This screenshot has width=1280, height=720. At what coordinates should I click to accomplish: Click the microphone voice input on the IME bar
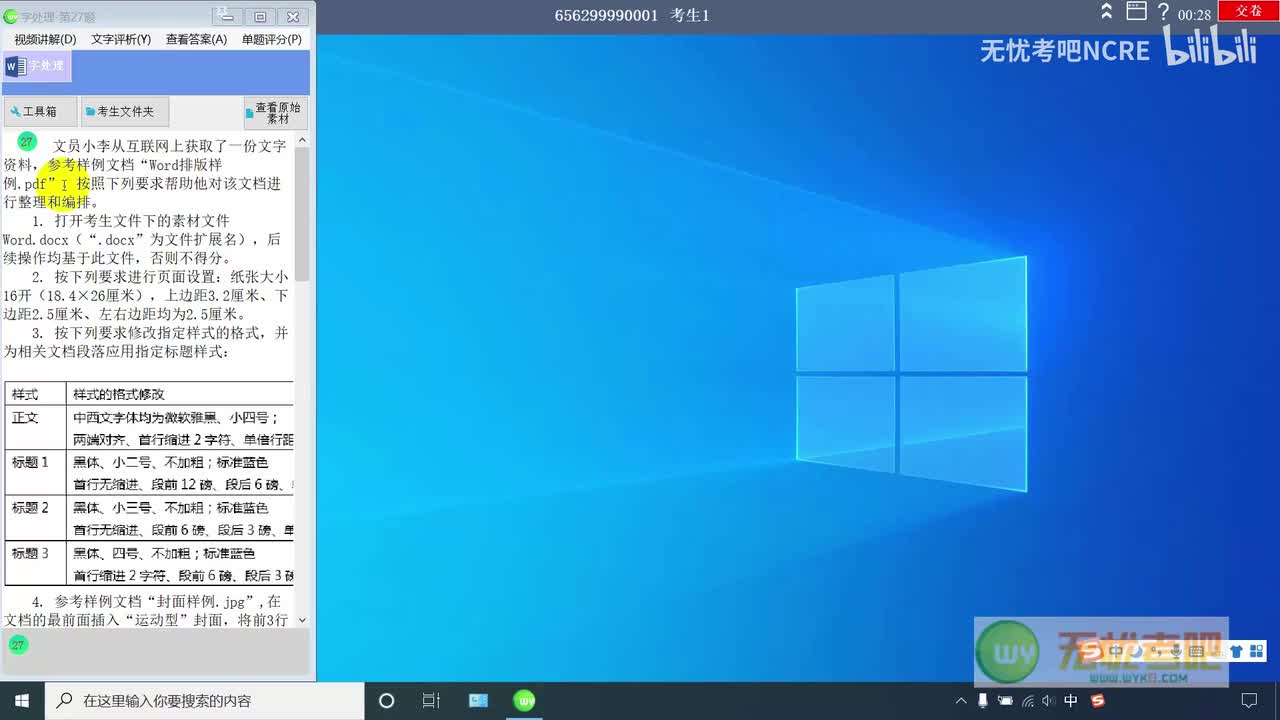pyautogui.click(x=1175, y=652)
